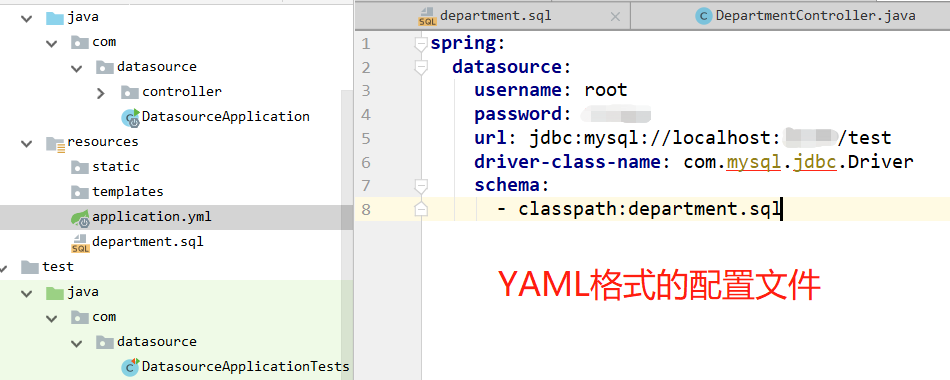
Task: Click classpath:department.sql on line 8
Action: (x=649, y=209)
